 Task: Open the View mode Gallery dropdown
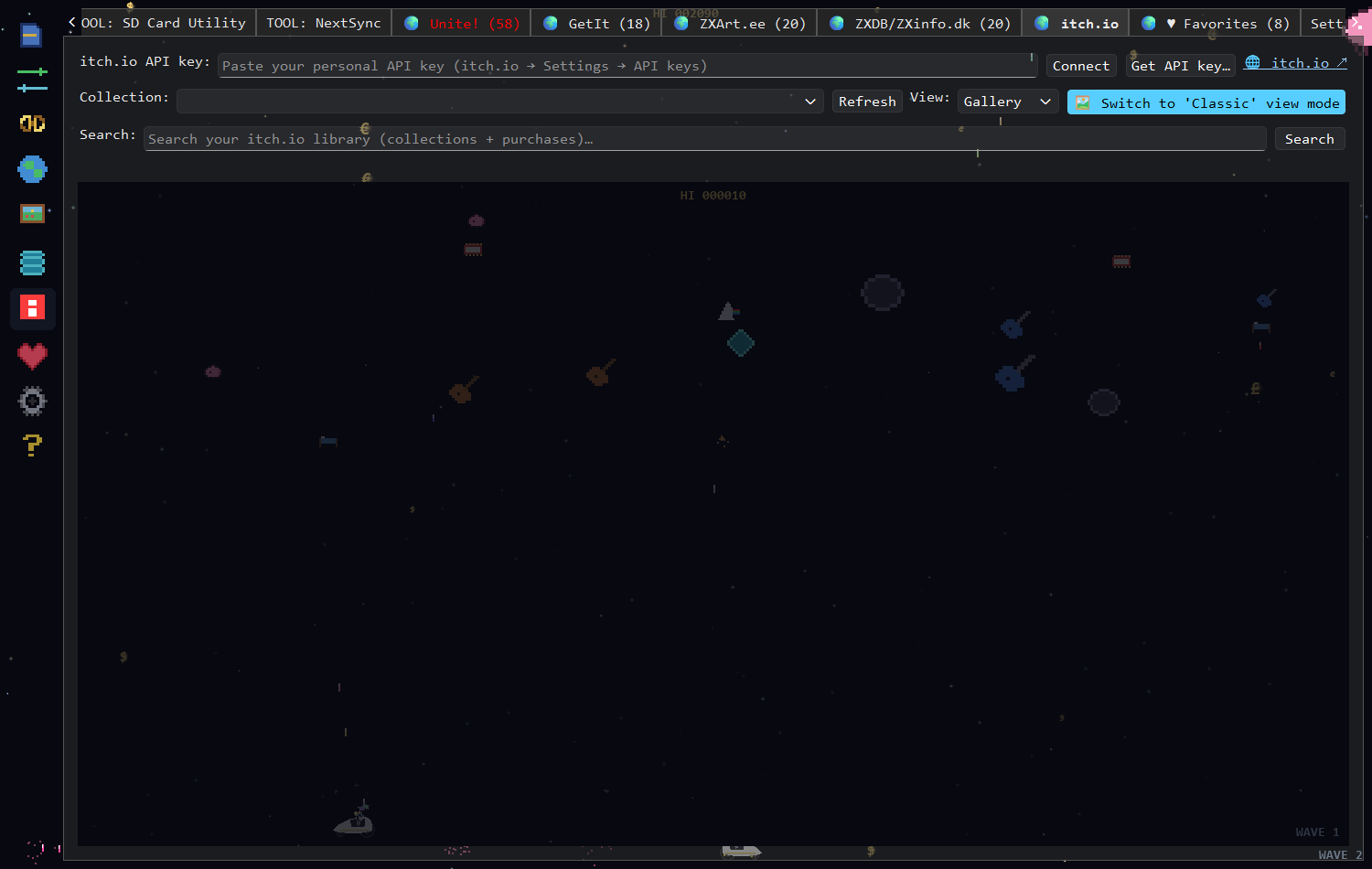click(1008, 102)
